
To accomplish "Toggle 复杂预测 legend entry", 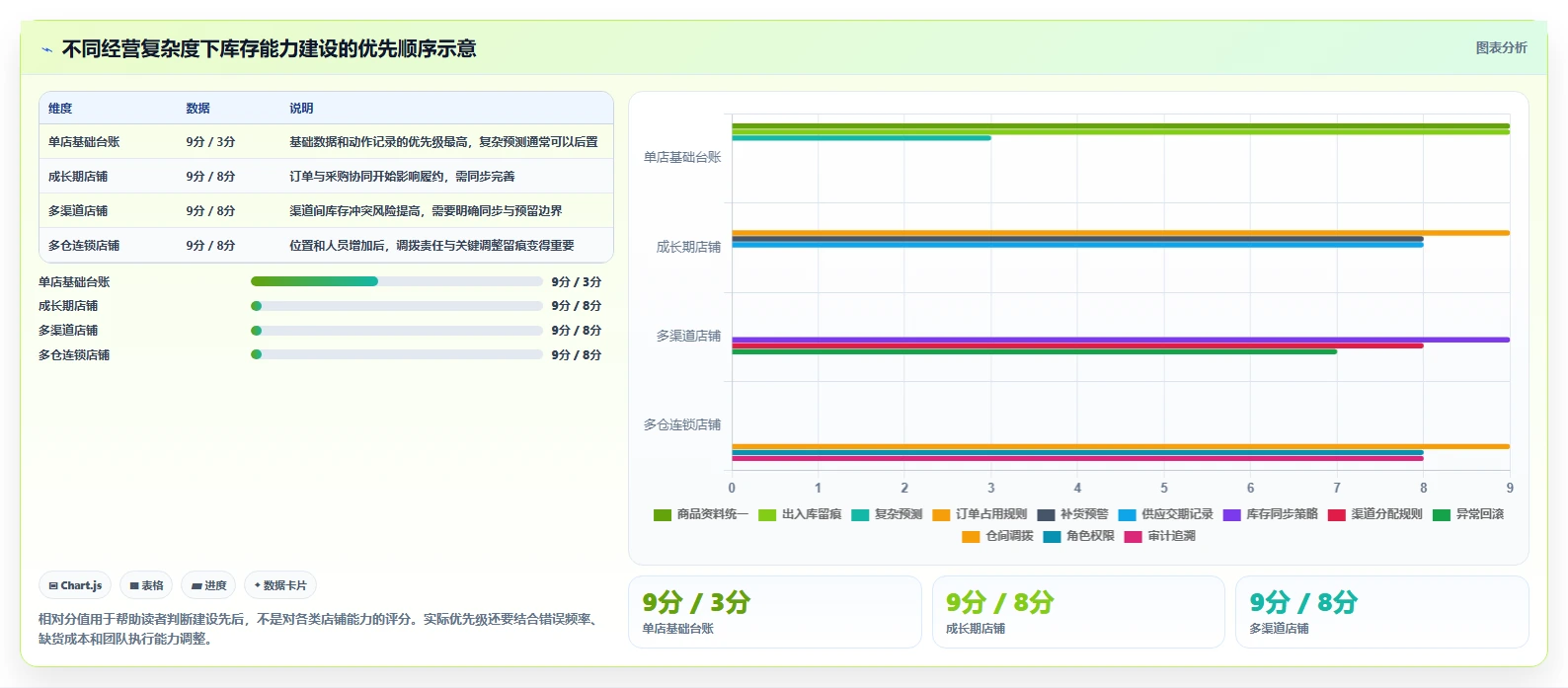I will [x=887, y=514].
